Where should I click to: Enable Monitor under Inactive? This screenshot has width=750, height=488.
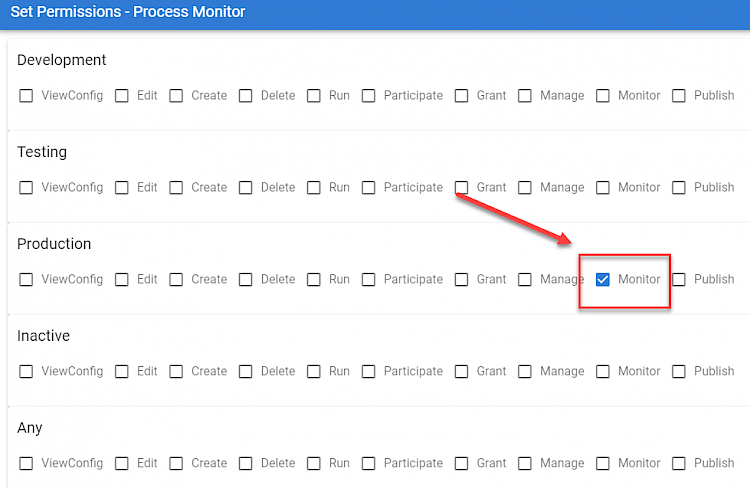click(x=603, y=371)
